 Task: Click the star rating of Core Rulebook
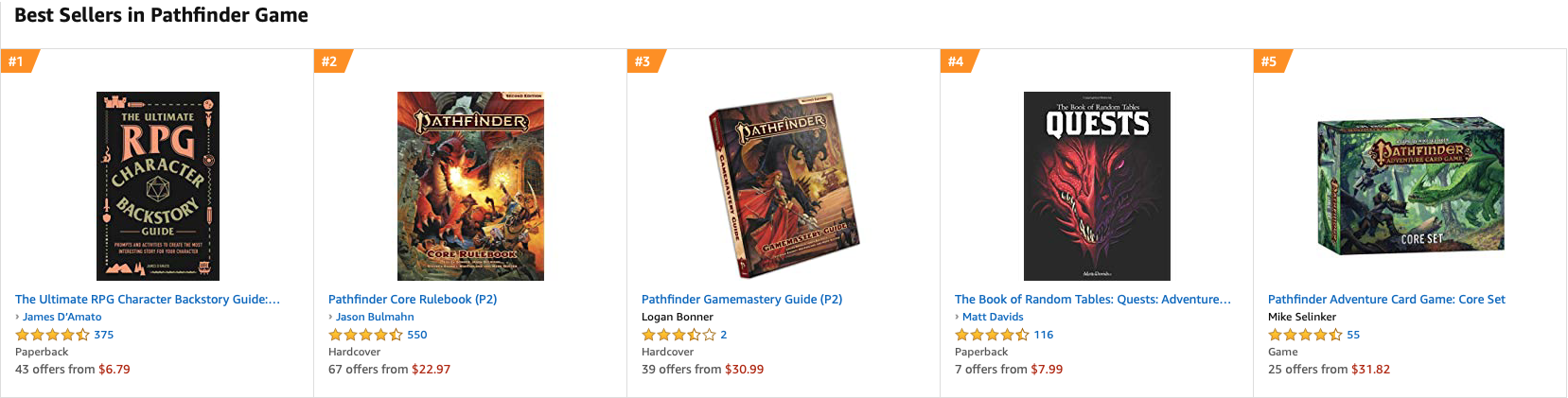pos(365,335)
